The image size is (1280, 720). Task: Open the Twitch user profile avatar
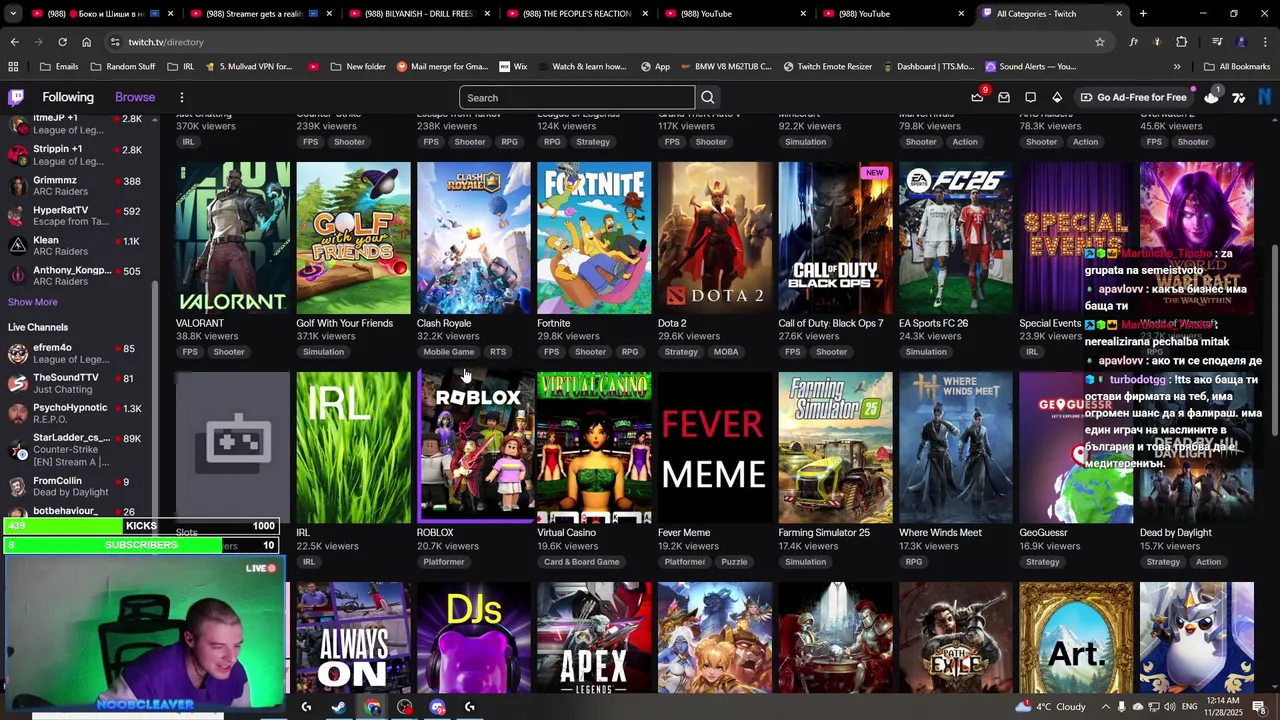point(1265,97)
